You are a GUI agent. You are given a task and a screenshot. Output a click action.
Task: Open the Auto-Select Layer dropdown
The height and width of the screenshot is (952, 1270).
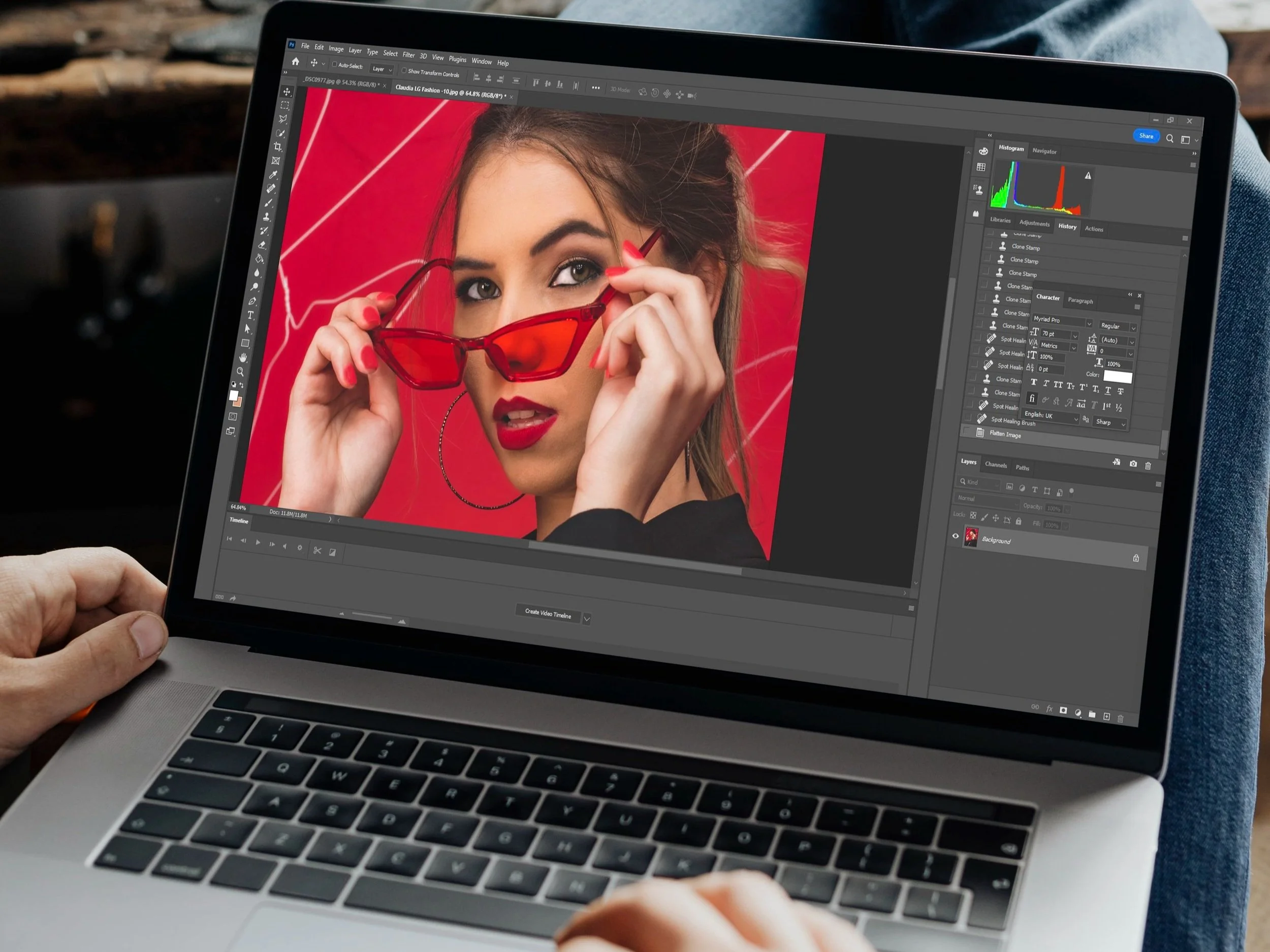coord(382,70)
